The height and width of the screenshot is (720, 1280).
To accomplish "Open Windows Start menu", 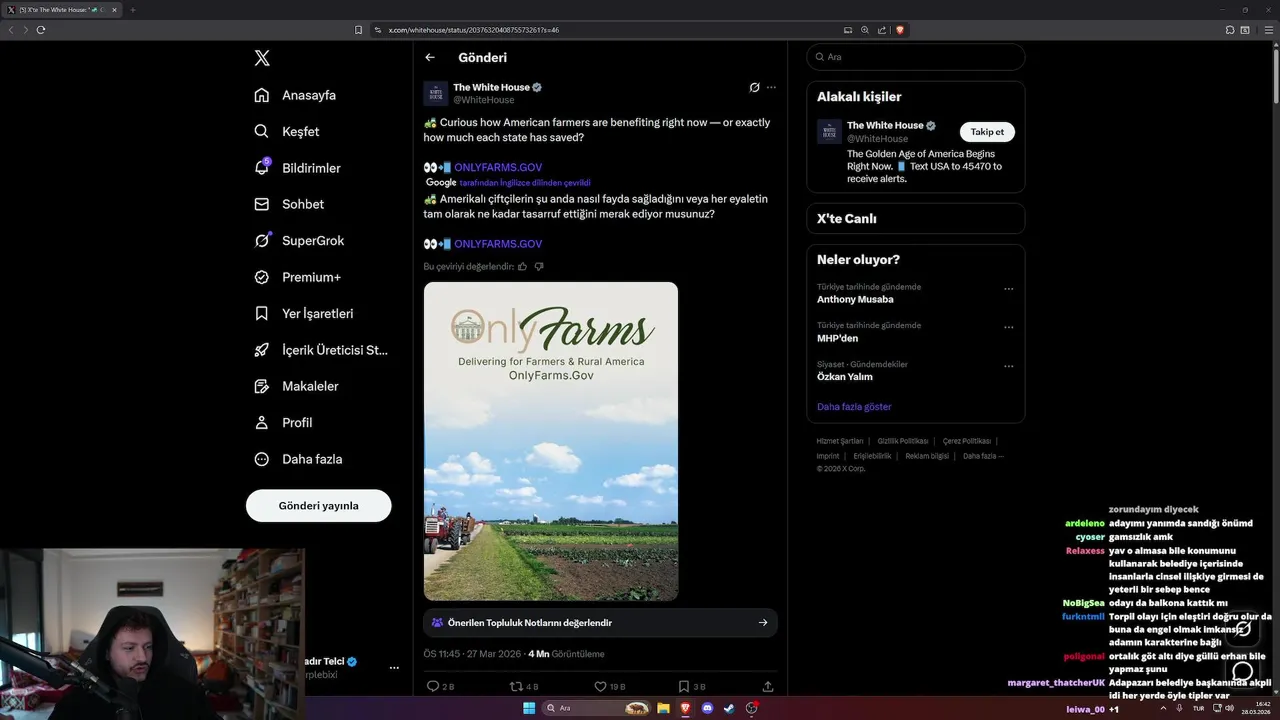I will point(529,708).
